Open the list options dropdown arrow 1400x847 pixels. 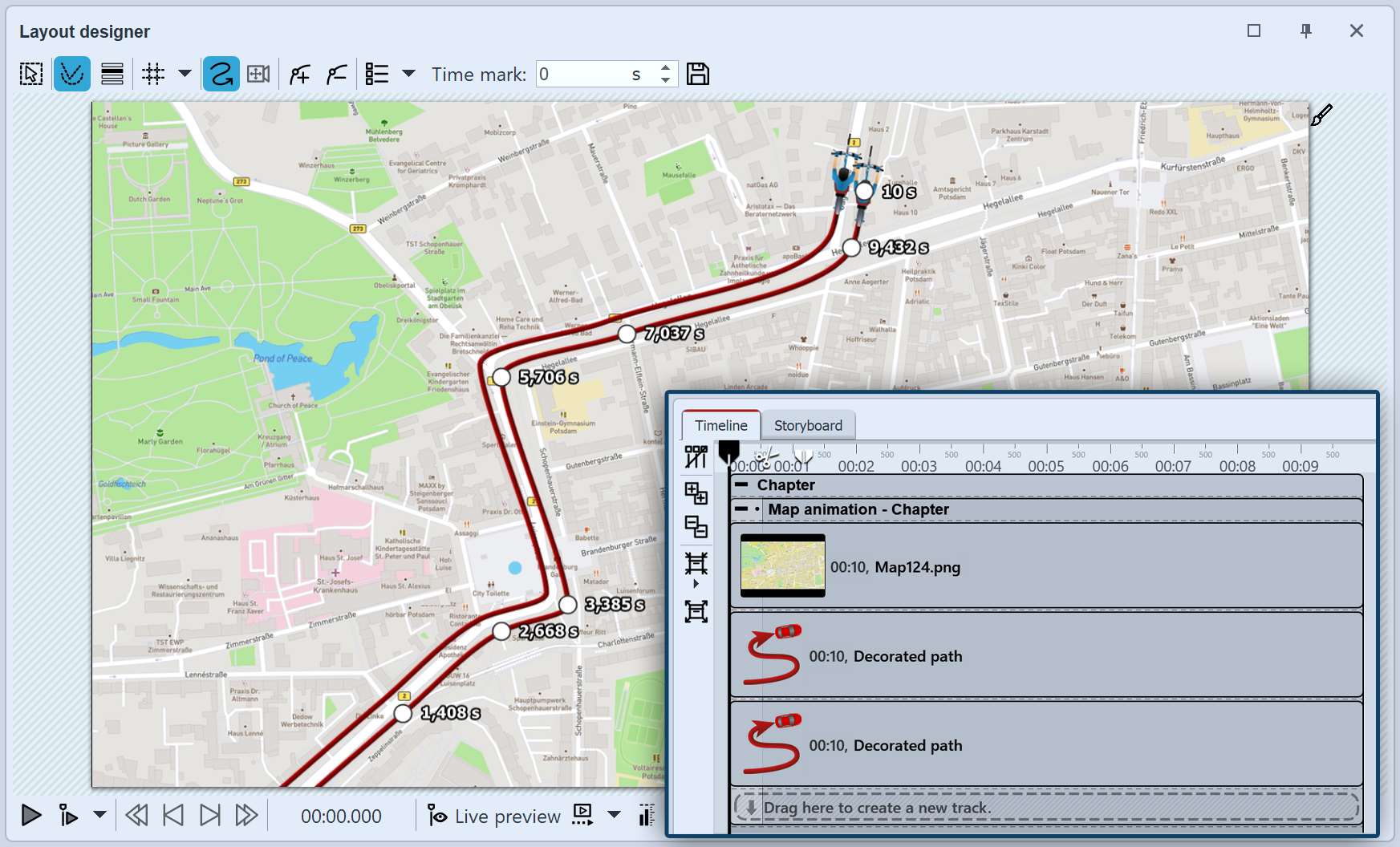pyautogui.click(x=408, y=74)
